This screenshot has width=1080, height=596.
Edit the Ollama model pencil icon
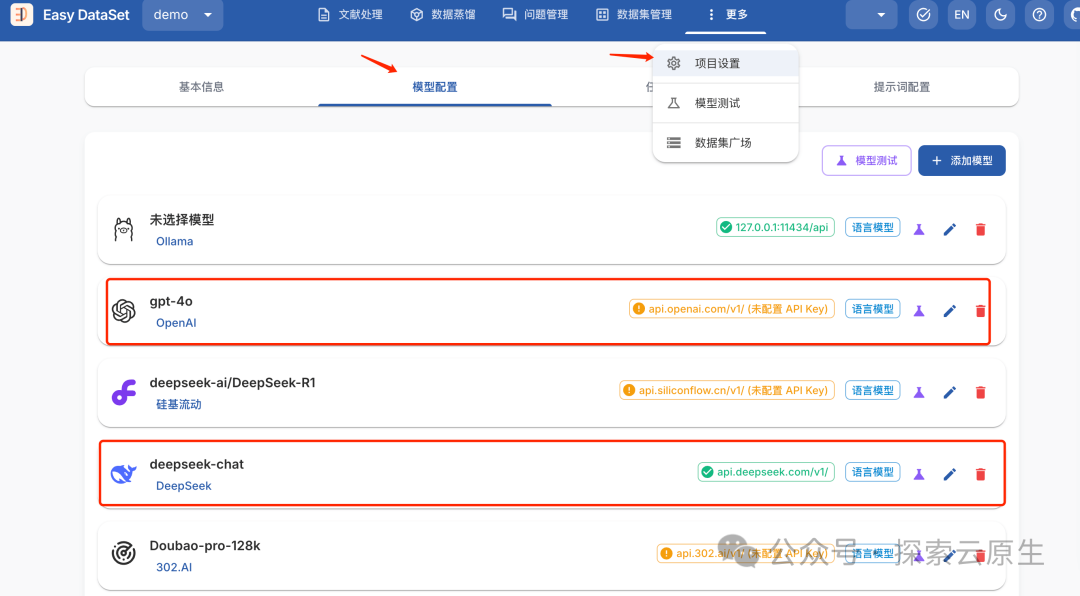[x=950, y=229]
